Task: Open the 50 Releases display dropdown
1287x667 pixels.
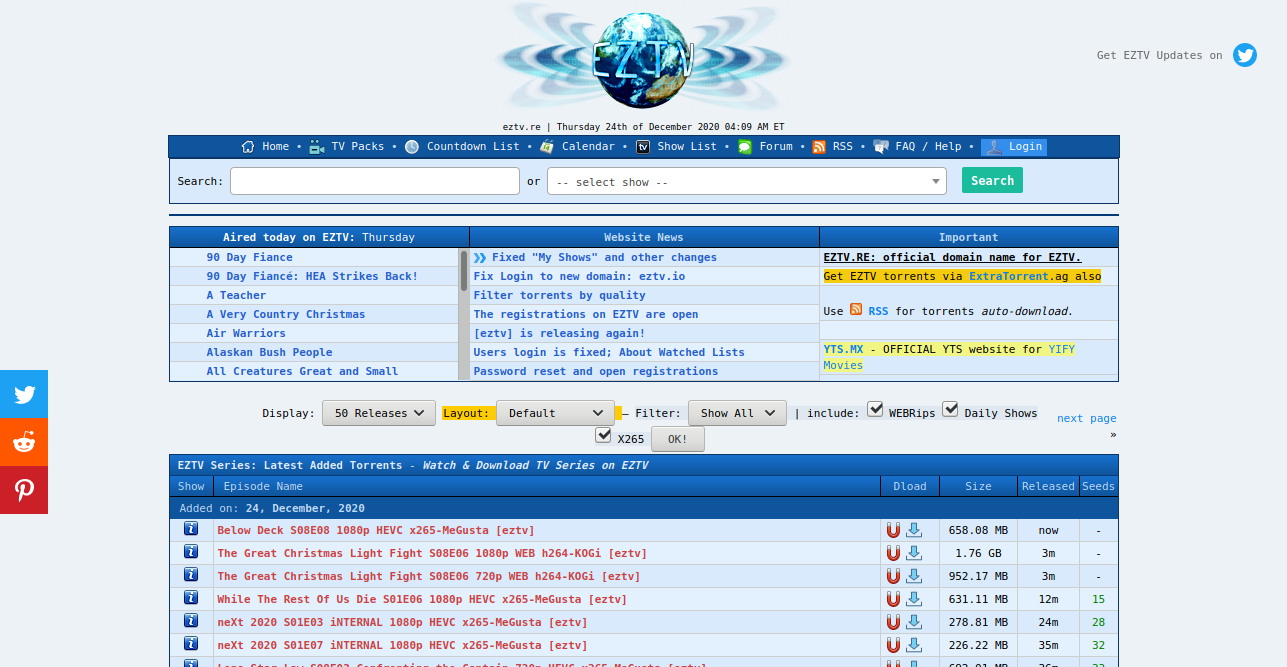Action: (379, 413)
